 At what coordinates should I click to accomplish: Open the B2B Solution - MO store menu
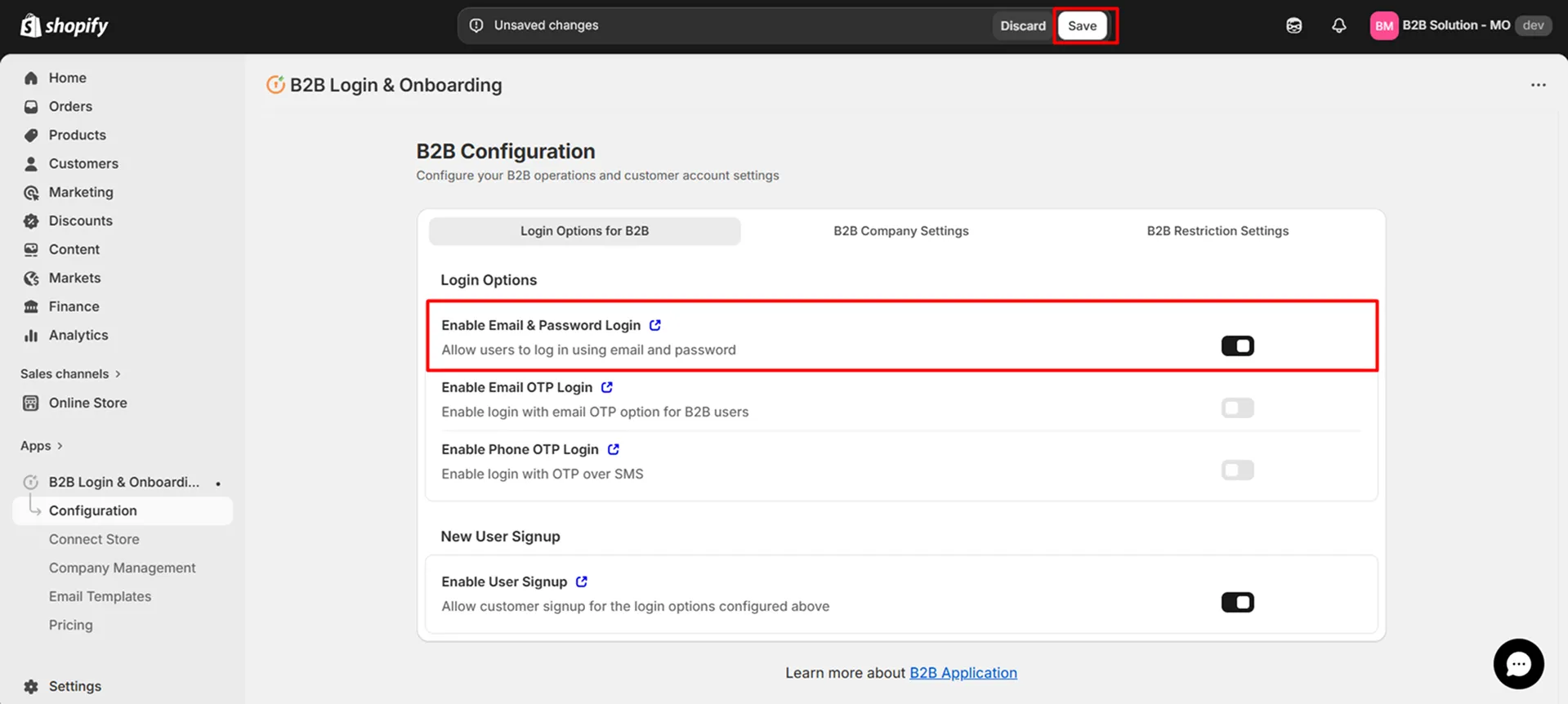tap(1459, 25)
